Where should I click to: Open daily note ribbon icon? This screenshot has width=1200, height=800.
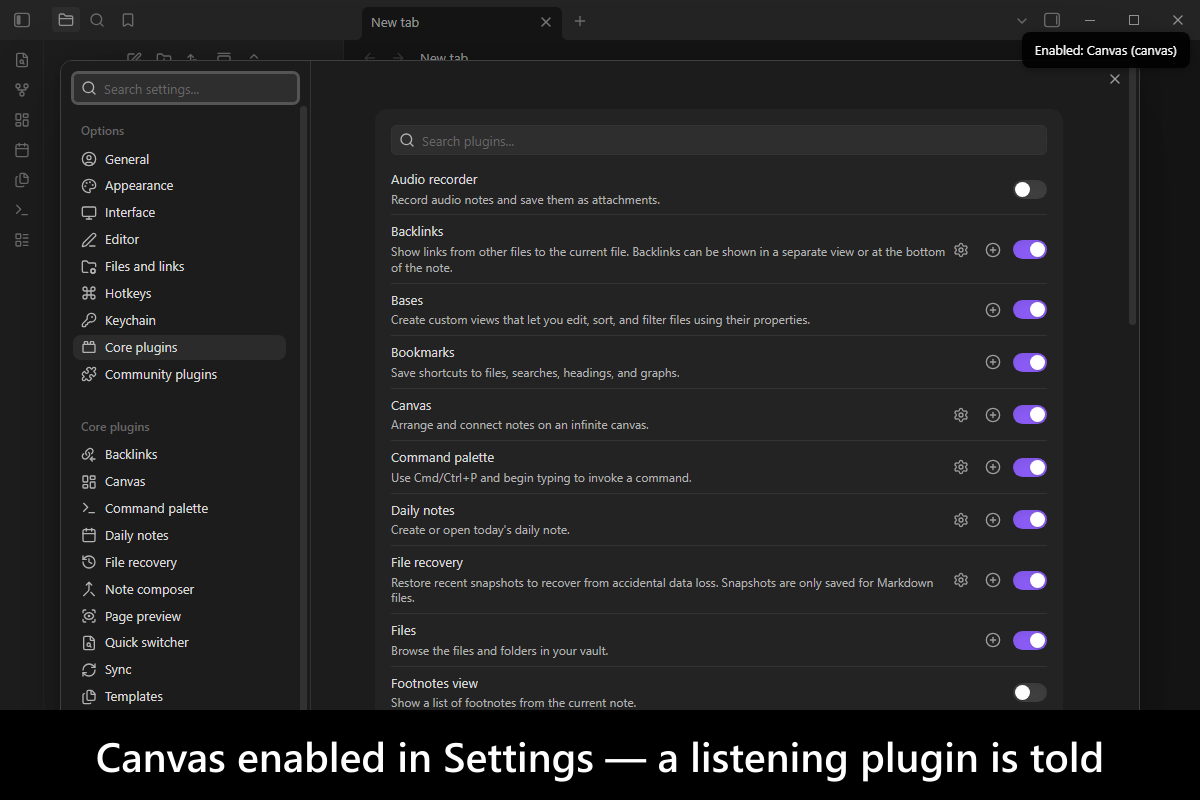[x=22, y=150]
